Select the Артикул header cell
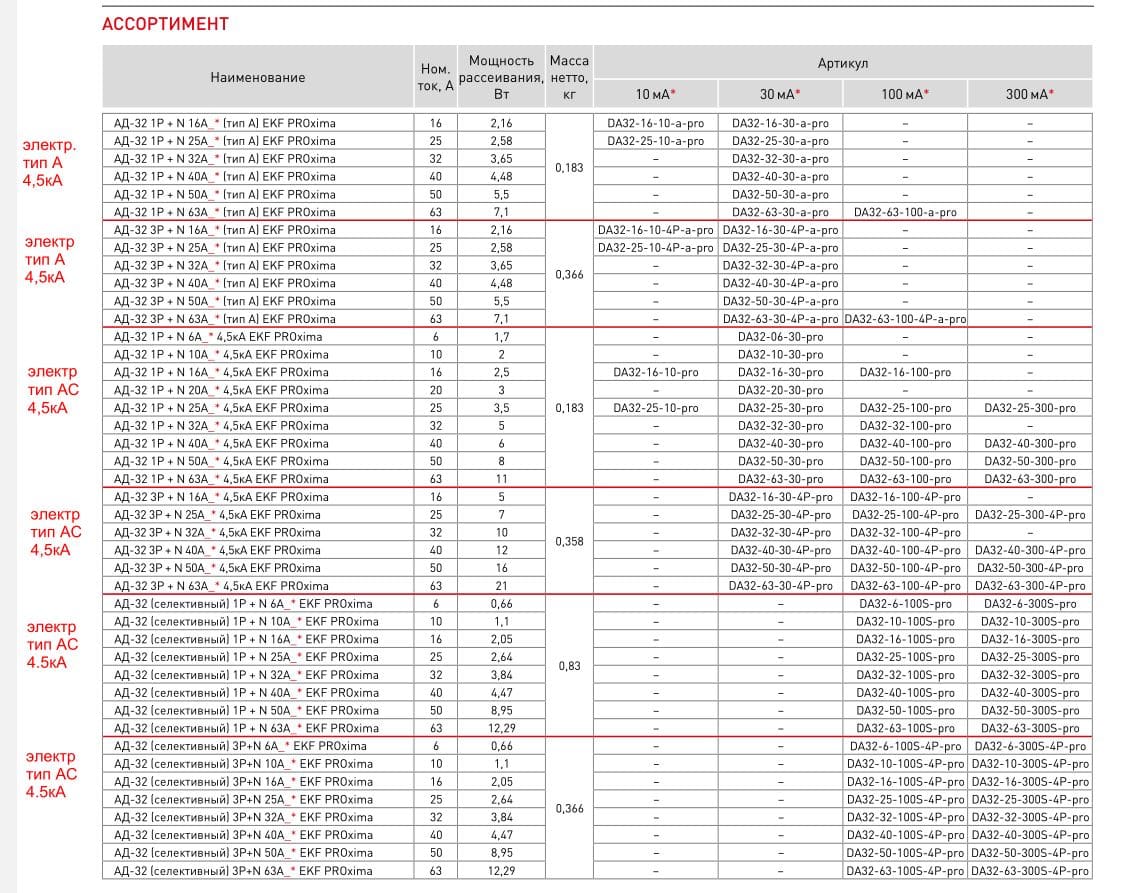The height and width of the screenshot is (893, 1122). coord(842,63)
